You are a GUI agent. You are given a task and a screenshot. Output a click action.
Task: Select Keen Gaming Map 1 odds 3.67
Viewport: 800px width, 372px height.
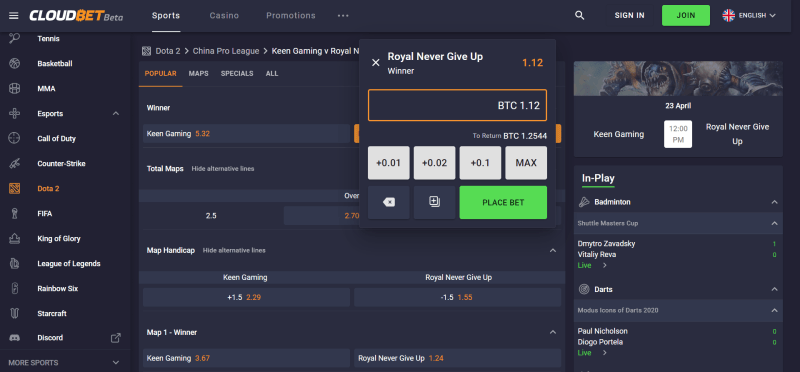(246, 358)
